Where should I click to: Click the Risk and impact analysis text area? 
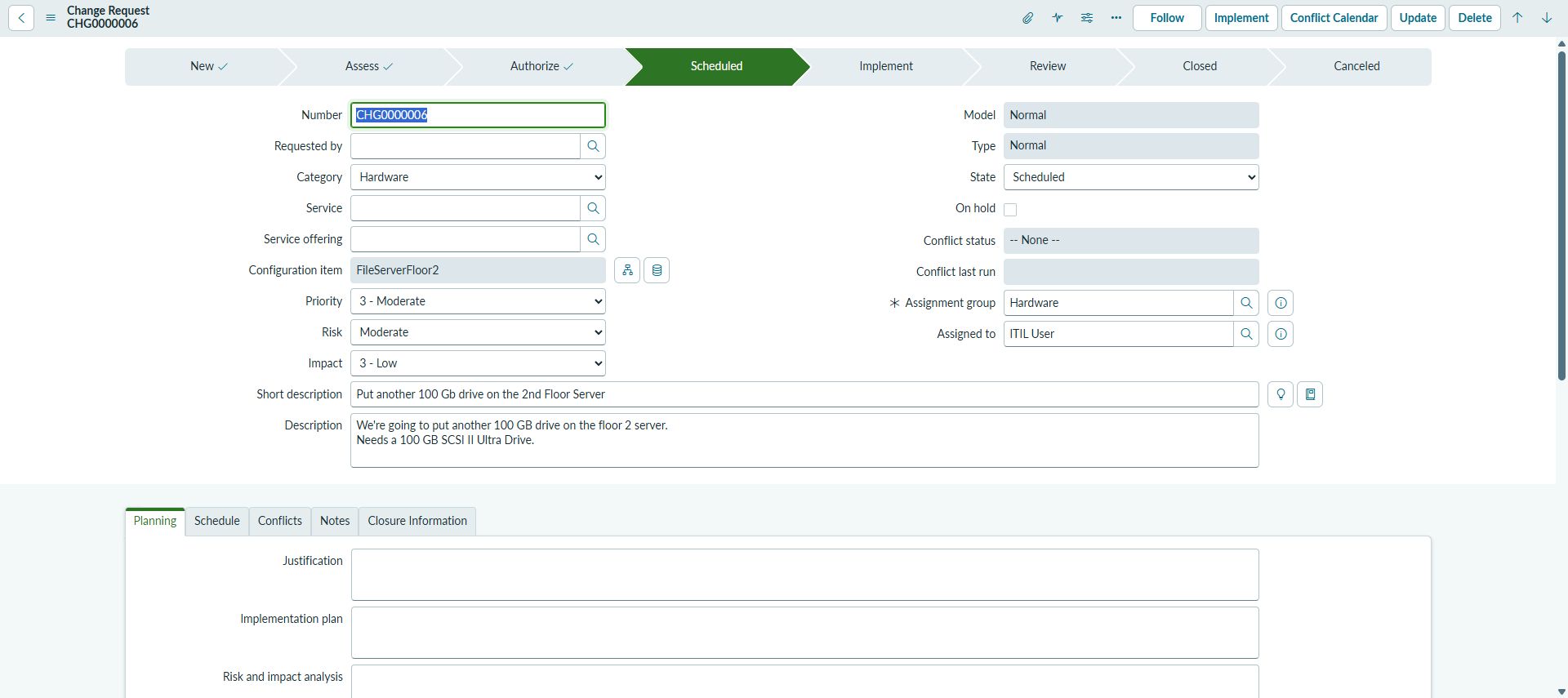[x=804, y=682]
